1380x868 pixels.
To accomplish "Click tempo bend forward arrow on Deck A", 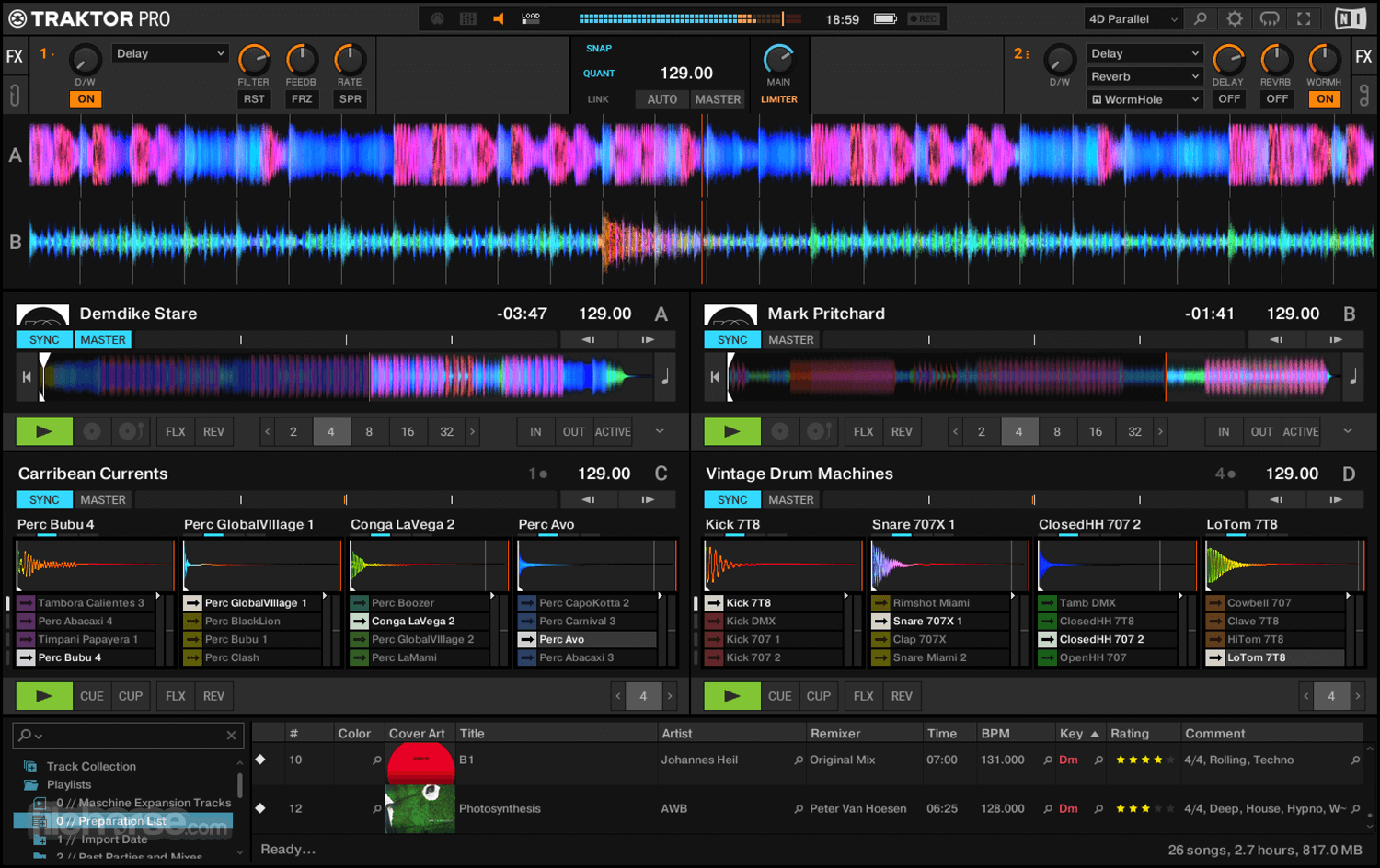I will point(648,339).
